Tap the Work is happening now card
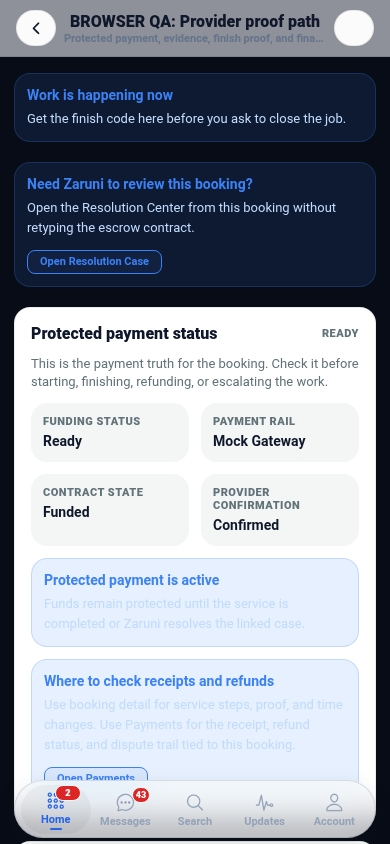Image resolution: width=390 pixels, height=844 pixels. pos(195,108)
